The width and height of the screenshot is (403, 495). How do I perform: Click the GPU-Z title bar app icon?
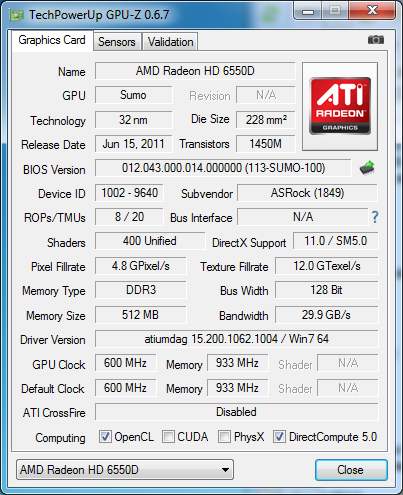pos(16,15)
